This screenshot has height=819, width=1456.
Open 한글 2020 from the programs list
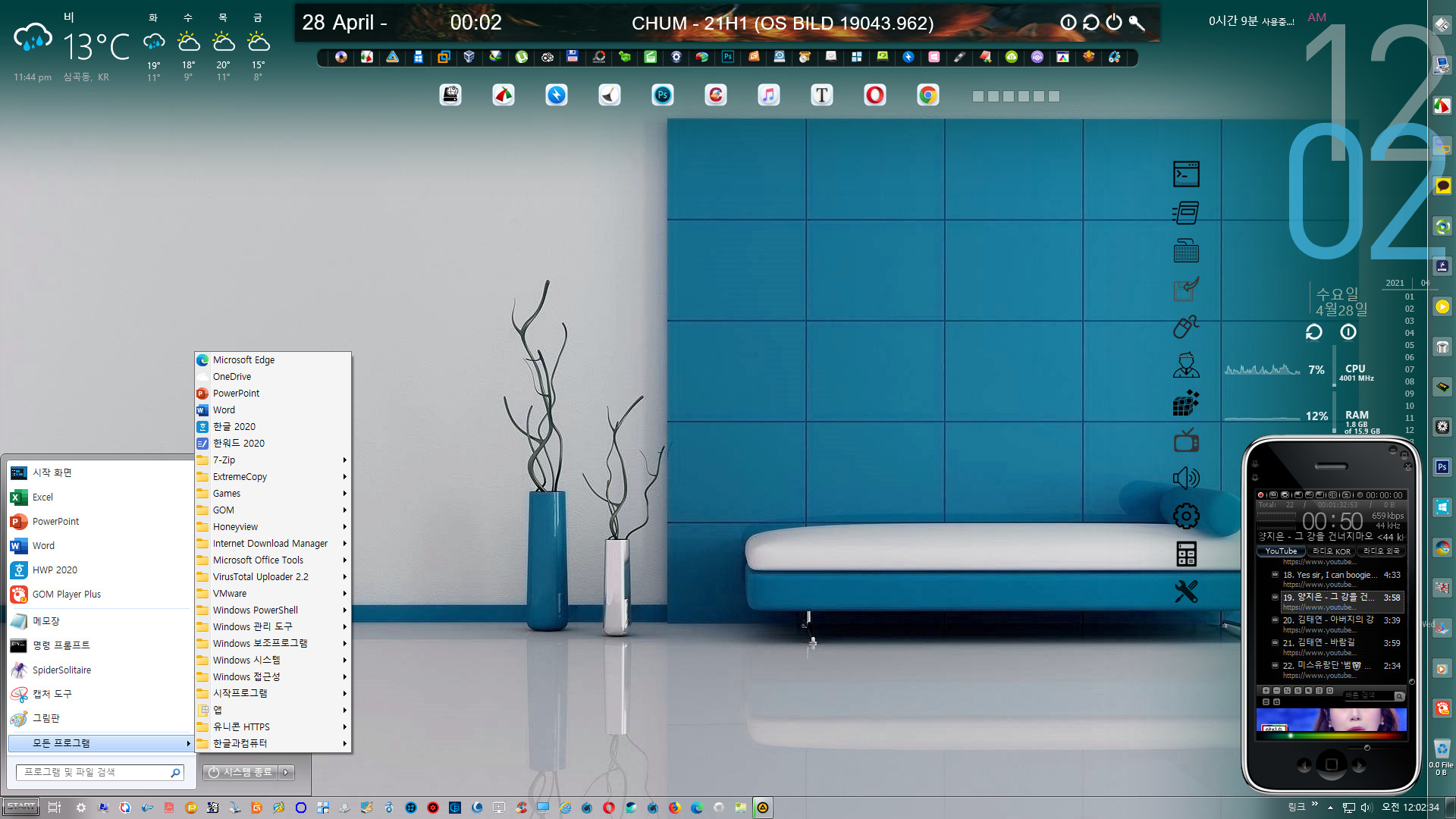point(272,427)
